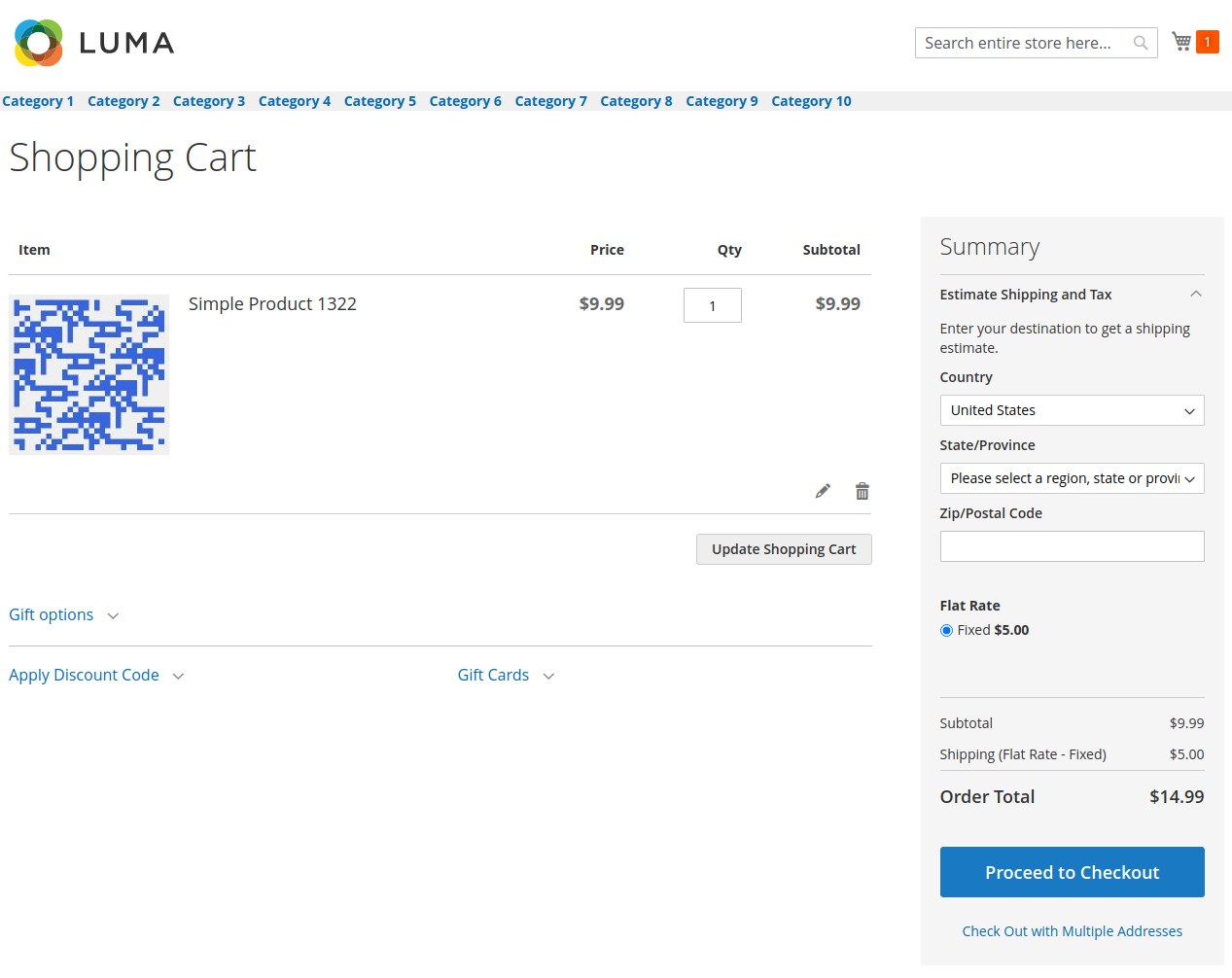The image size is (1232, 978).
Task: Click the Zip/Postal Code field
Action: coord(1072,546)
